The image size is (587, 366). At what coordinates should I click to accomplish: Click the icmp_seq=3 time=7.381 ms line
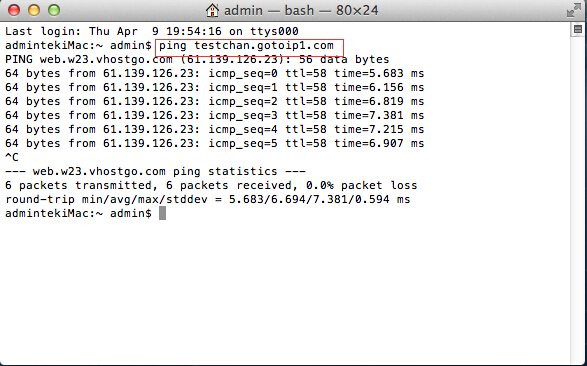point(215,115)
